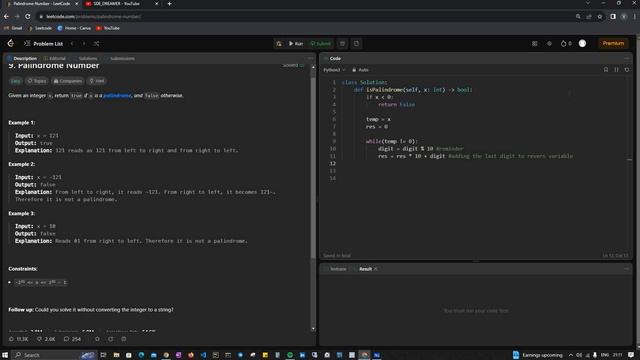Open a new browser tab
The image size is (640, 360).
169,4
